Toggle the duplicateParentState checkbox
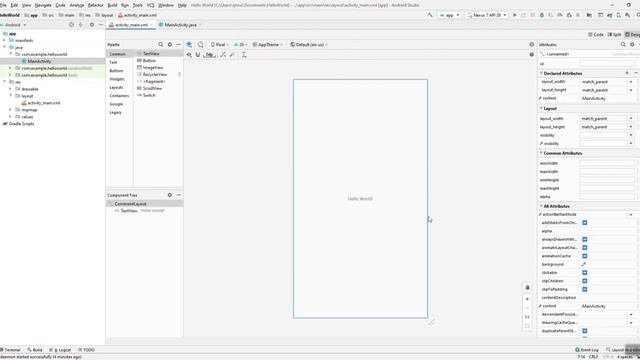Screen dimensions: 640x360 pyautogui.click(x=584, y=331)
